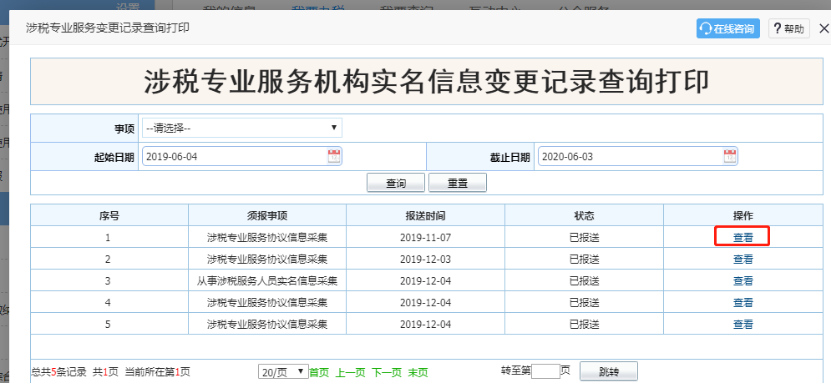Click 查看 link in row 5
The height and width of the screenshot is (384, 831).
tap(742, 324)
